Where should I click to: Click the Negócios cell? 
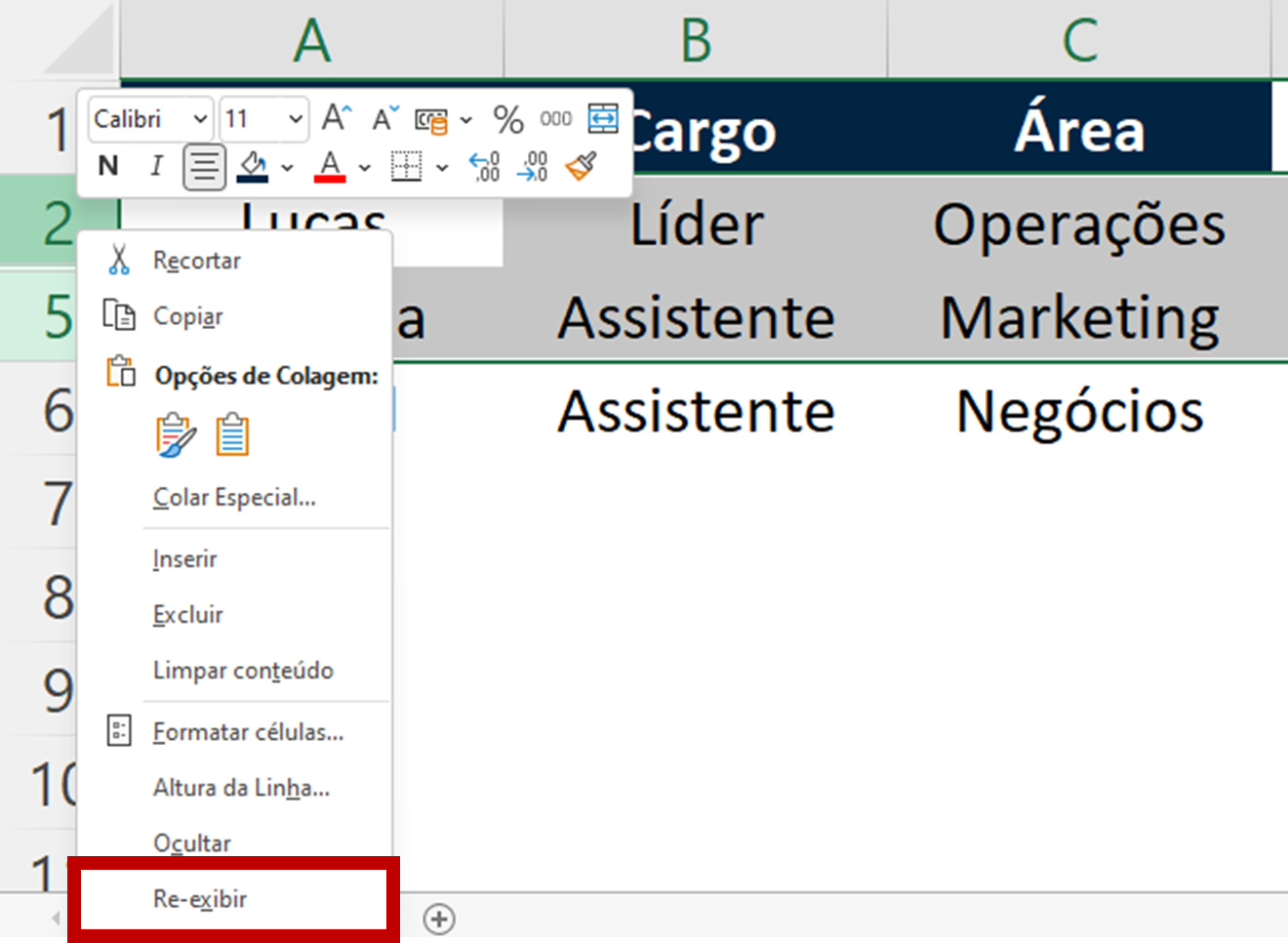(x=1079, y=410)
